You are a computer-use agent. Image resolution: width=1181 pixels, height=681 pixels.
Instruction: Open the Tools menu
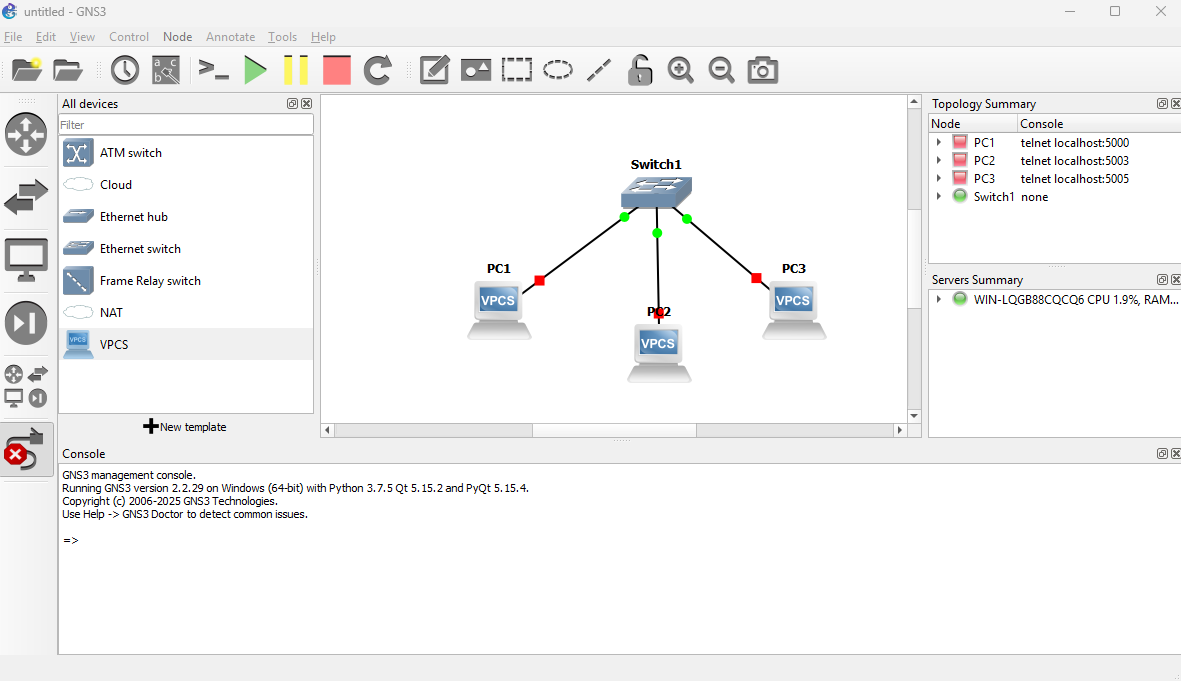(282, 37)
